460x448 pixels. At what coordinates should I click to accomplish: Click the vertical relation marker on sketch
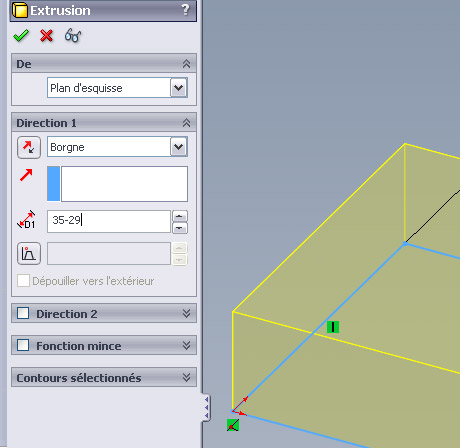coord(333,327)
